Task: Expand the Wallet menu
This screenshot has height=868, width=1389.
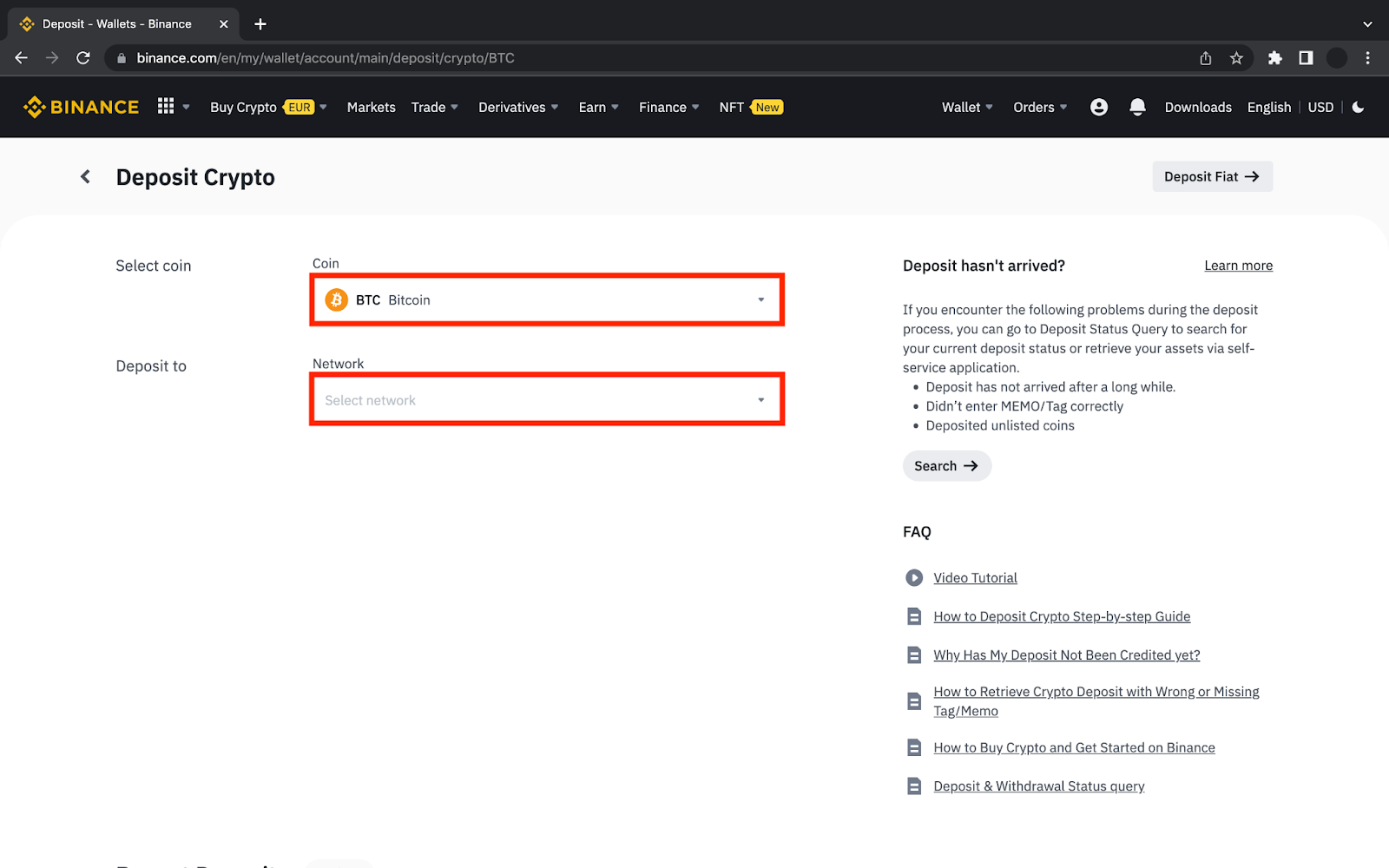Action: [966, 107]
